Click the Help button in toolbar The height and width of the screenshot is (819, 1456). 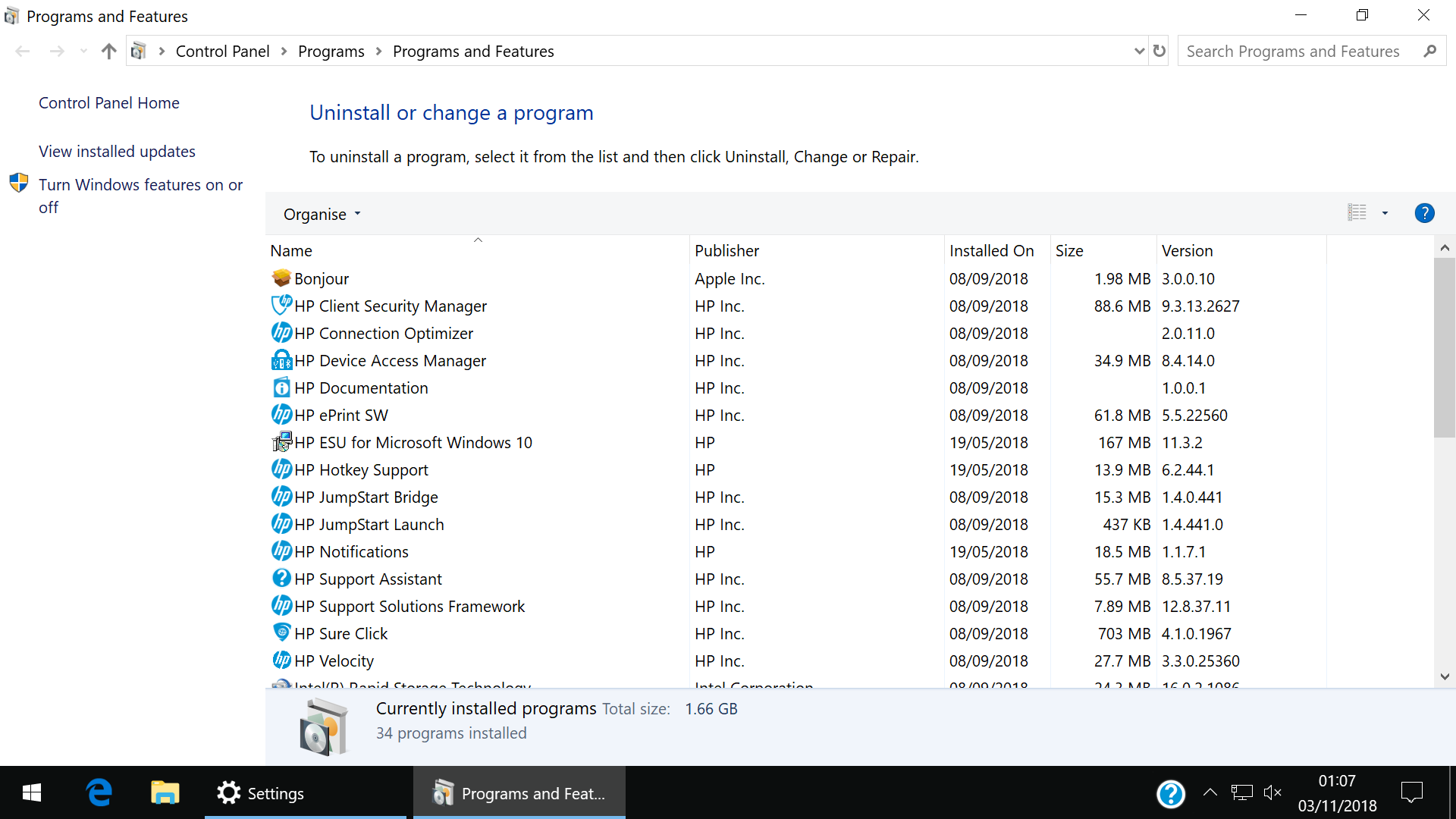coord(1425,213)
